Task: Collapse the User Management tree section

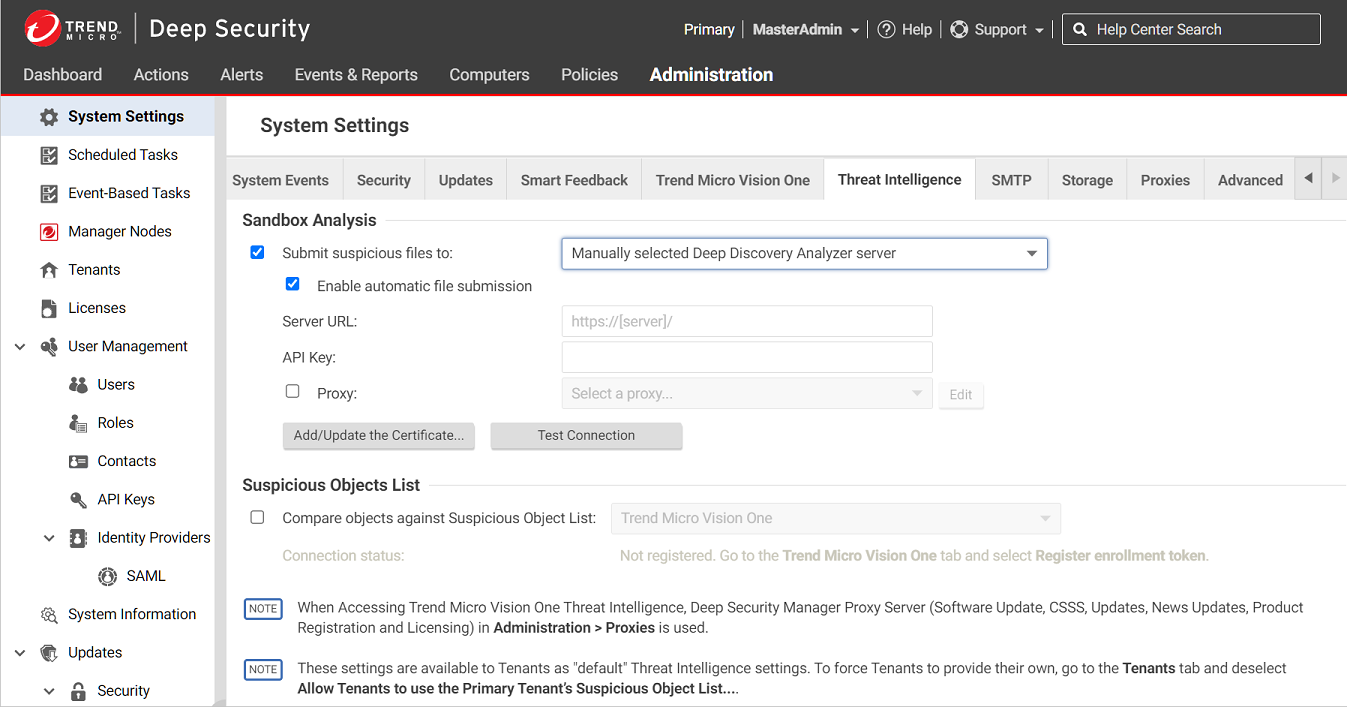Action: point(20,347)
